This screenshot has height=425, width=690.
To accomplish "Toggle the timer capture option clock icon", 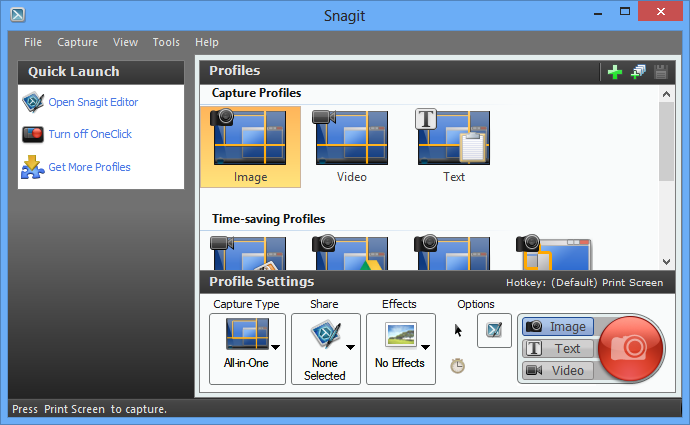I will pyautogui.click(x=458, y=366).
